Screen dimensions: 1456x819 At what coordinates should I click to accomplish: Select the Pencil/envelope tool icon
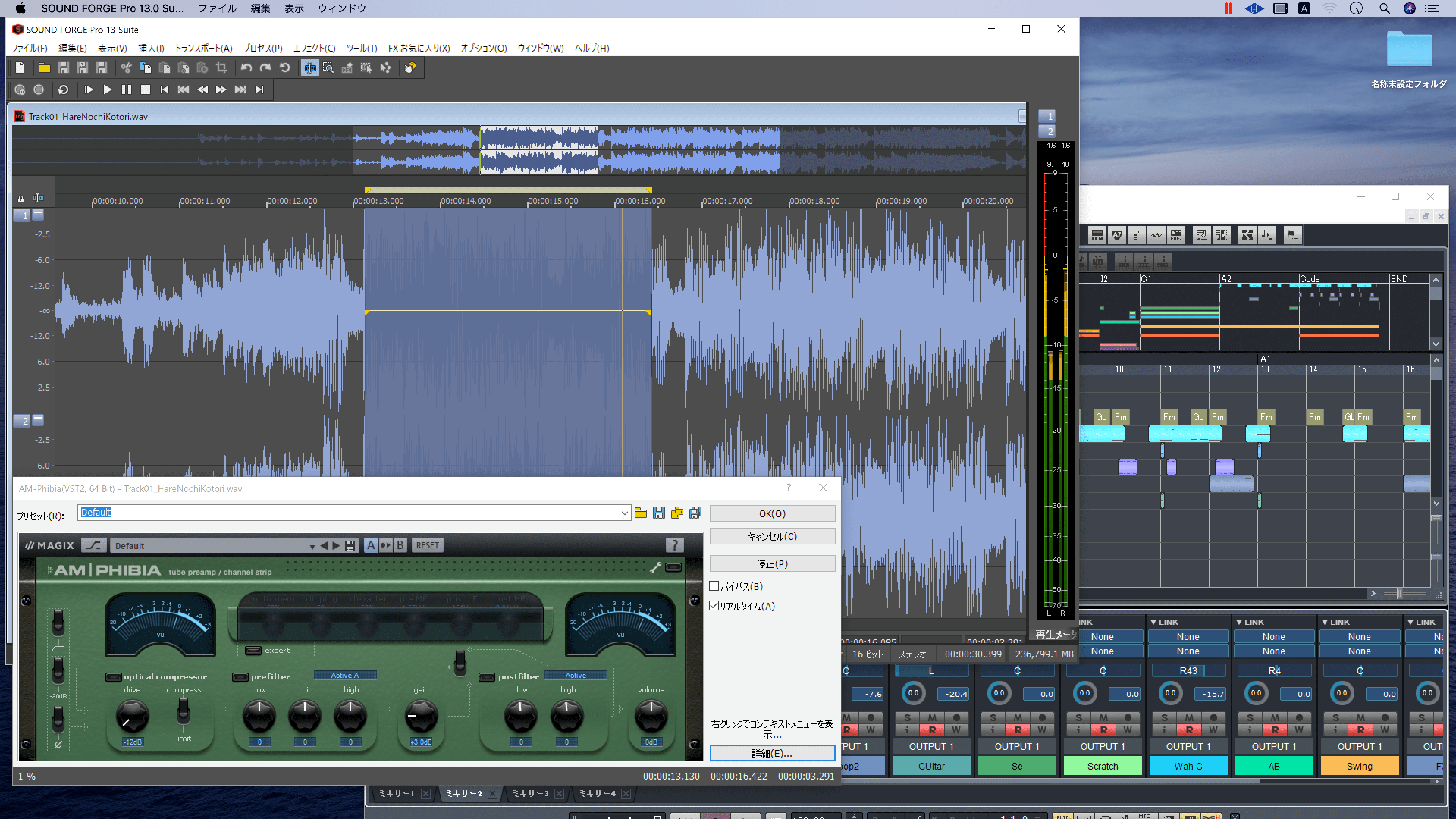click(347, 68)
